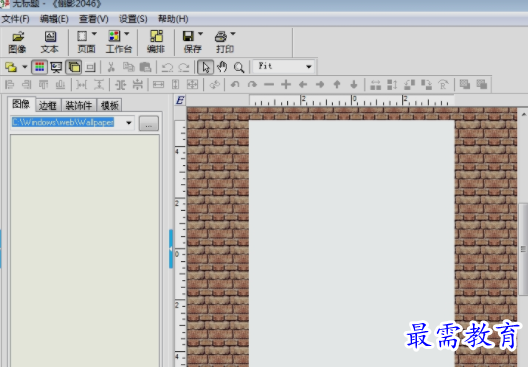
Task: Expand the 保存 button dropdown arrow
Action: [x=200, y=34]
